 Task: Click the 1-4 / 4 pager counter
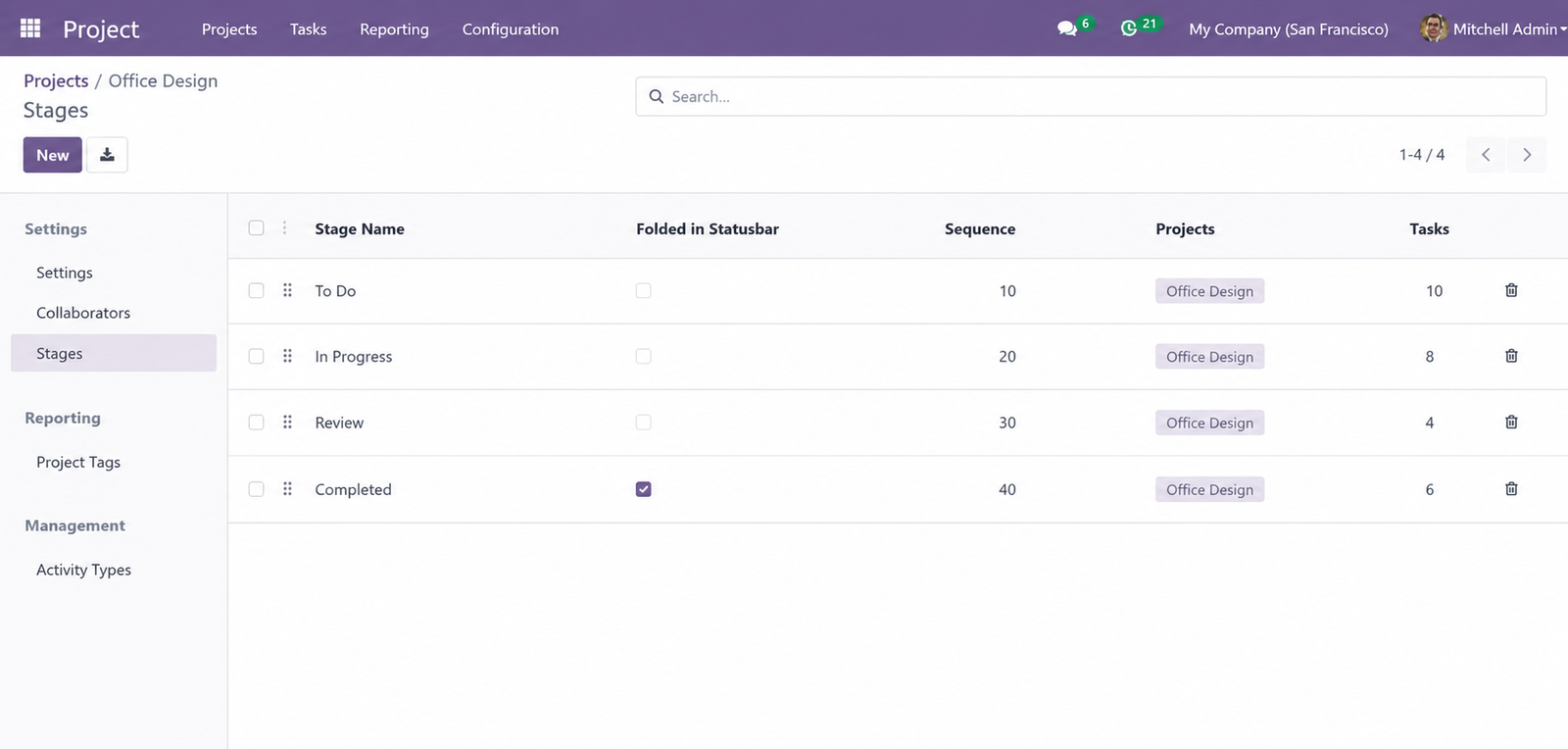pyautogui.click(x=1421, y=155)
